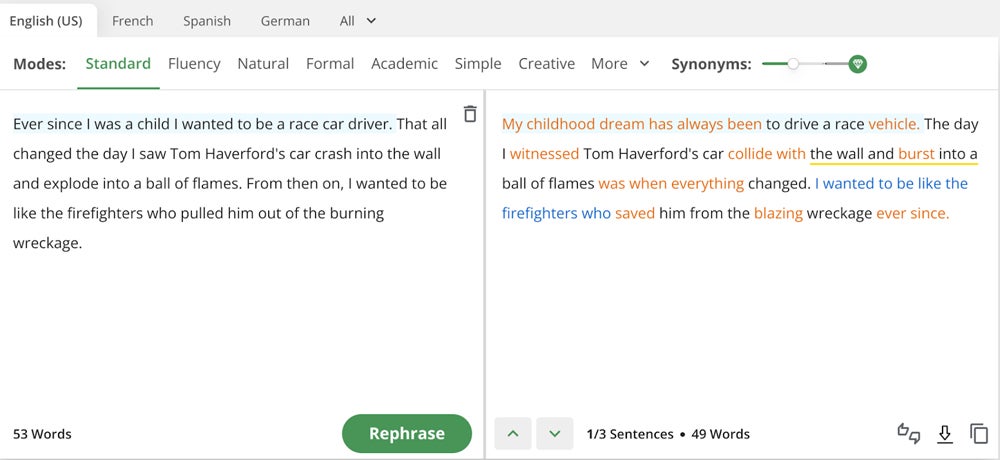Select Academic mode
Screen dimensions: 1000x460
click(404, 64)
